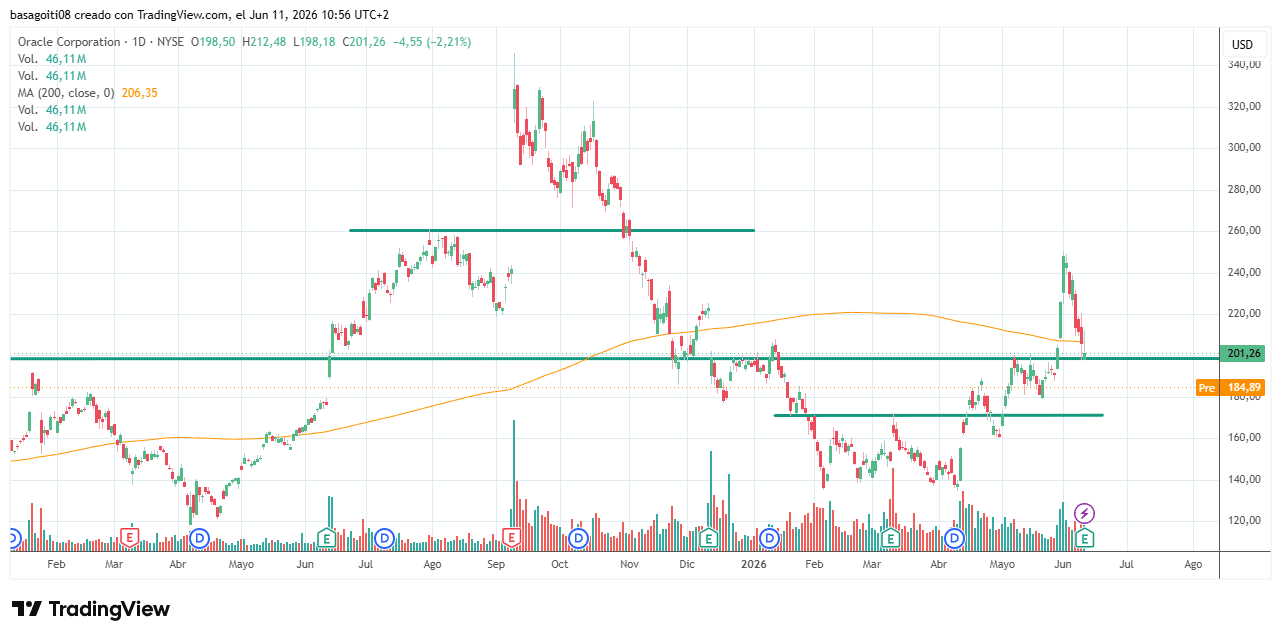Click the dividend D marker near Abr 2026
This screenshot has height=639, width=1281.
(x=955, y=538)
